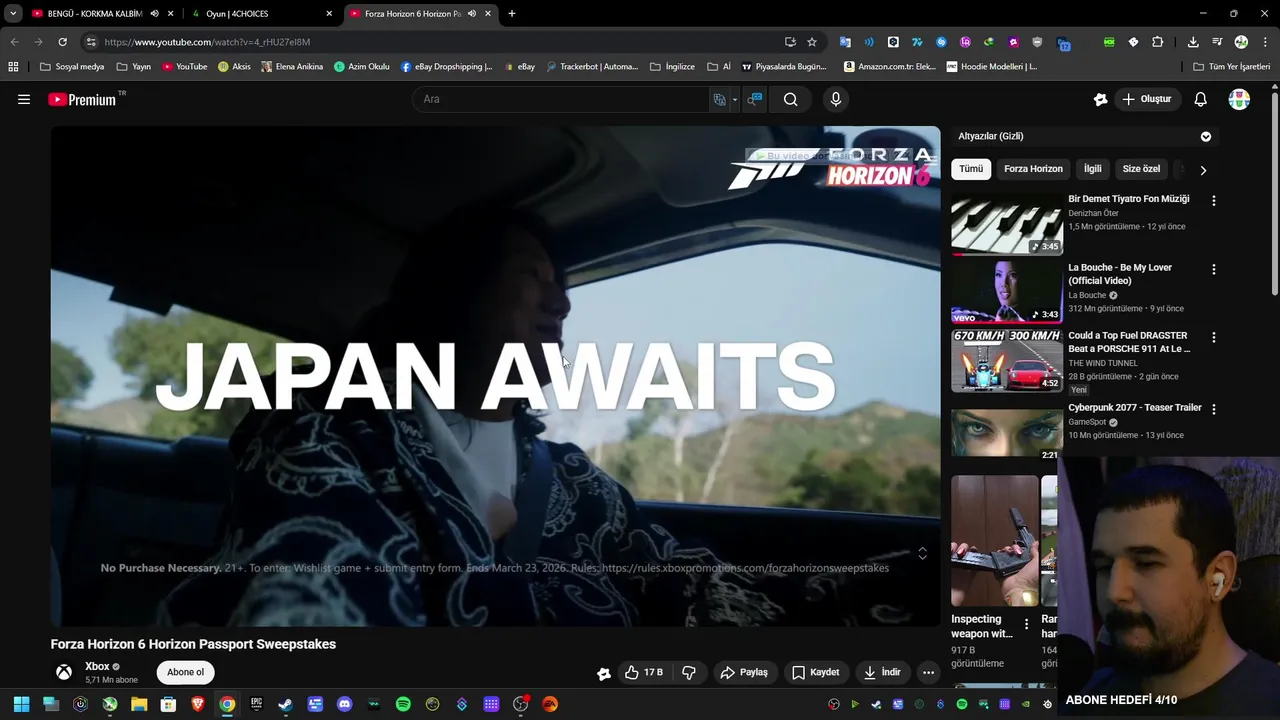
Task: Open the Yayın bookmarks folder
Action: point(134,67)
